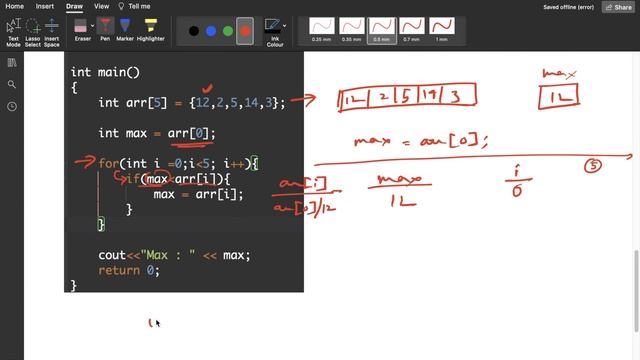Click the cout "Max : " code line
This screenshot has width=640, height=360.
174,255
